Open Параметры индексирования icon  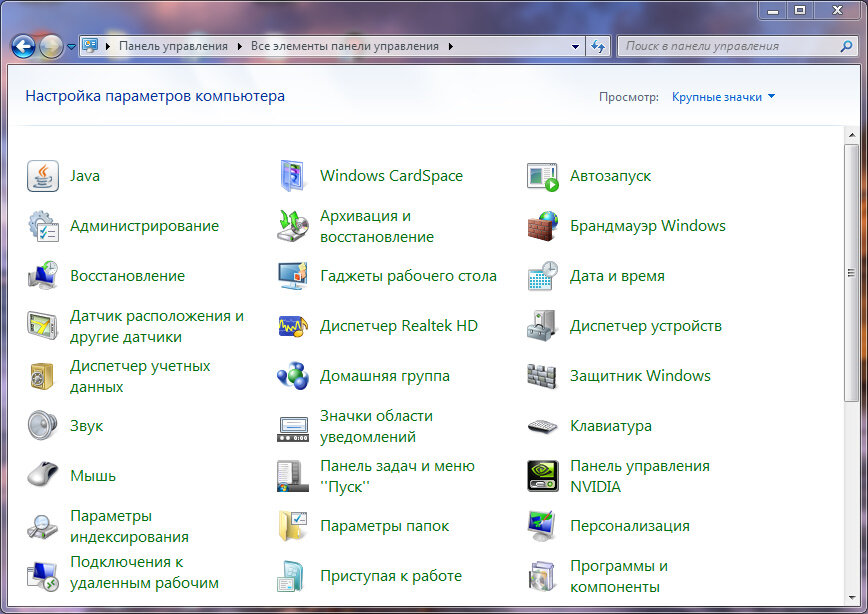pyautogui.click(x=43, y=527)
